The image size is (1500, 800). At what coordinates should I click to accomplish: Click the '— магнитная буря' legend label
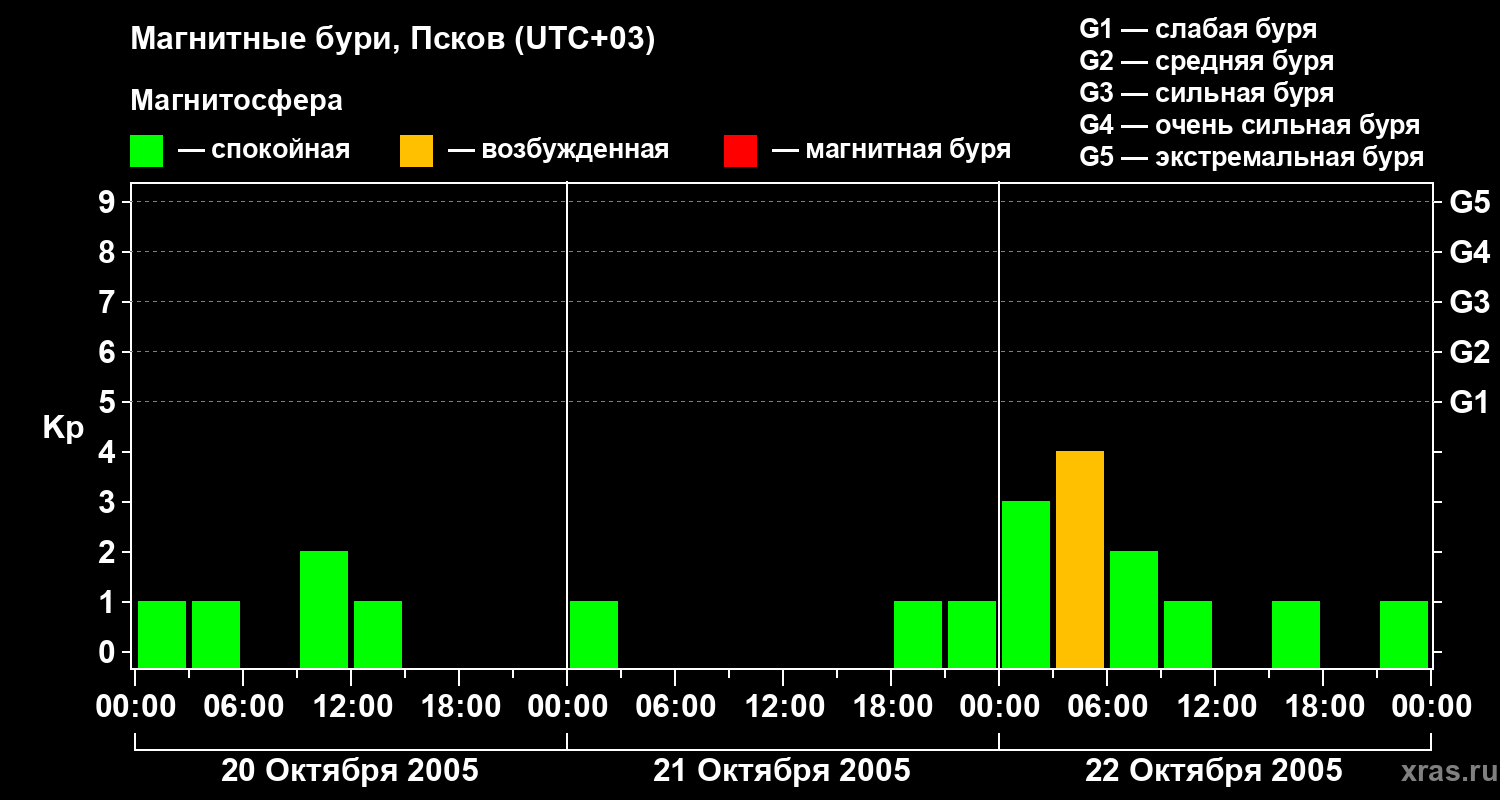point(891,150)
